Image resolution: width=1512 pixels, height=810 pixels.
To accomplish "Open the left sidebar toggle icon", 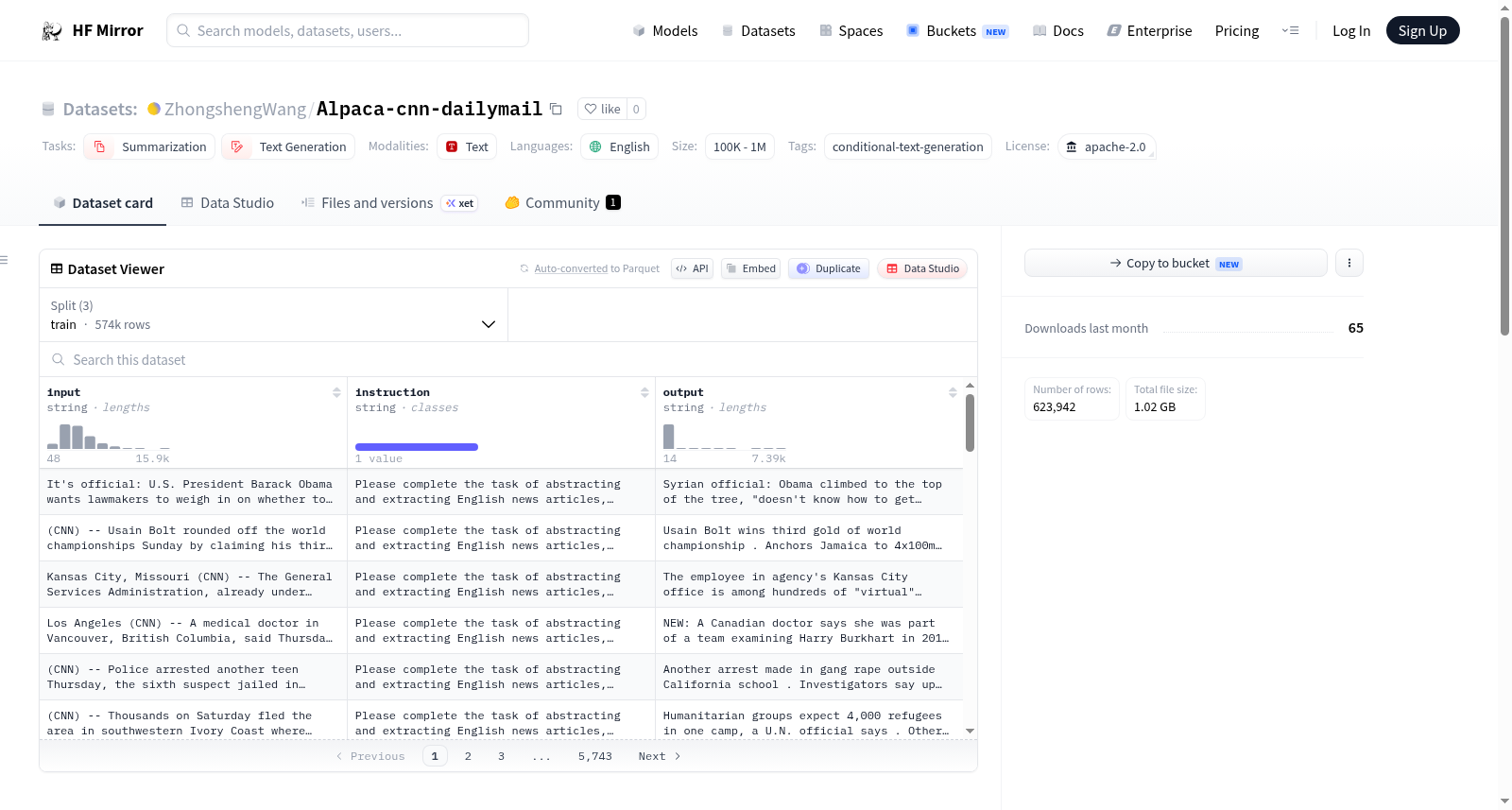I will tap(5, 260).
